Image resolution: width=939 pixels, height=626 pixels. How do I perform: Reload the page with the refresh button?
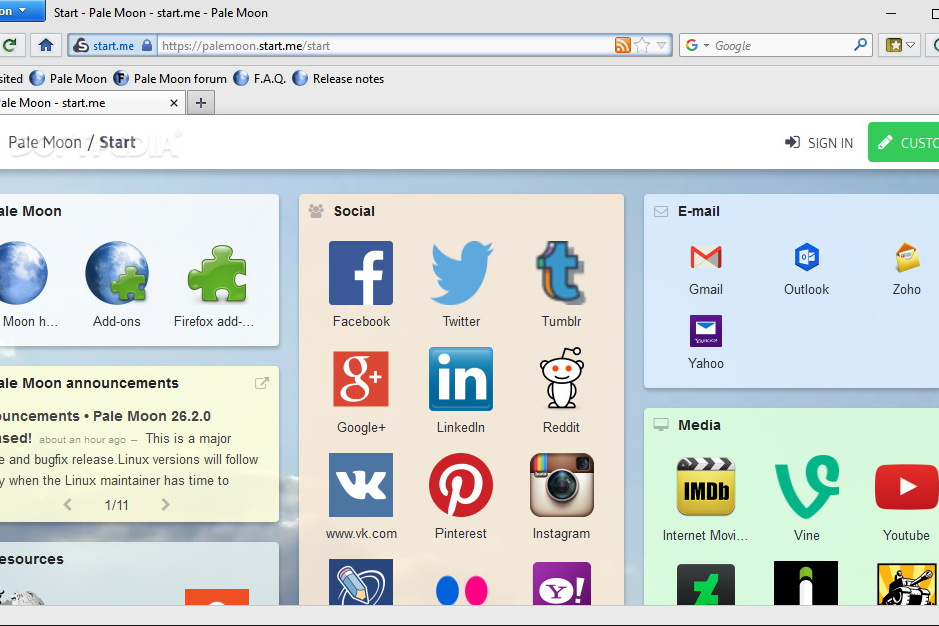tap(10, 46)
